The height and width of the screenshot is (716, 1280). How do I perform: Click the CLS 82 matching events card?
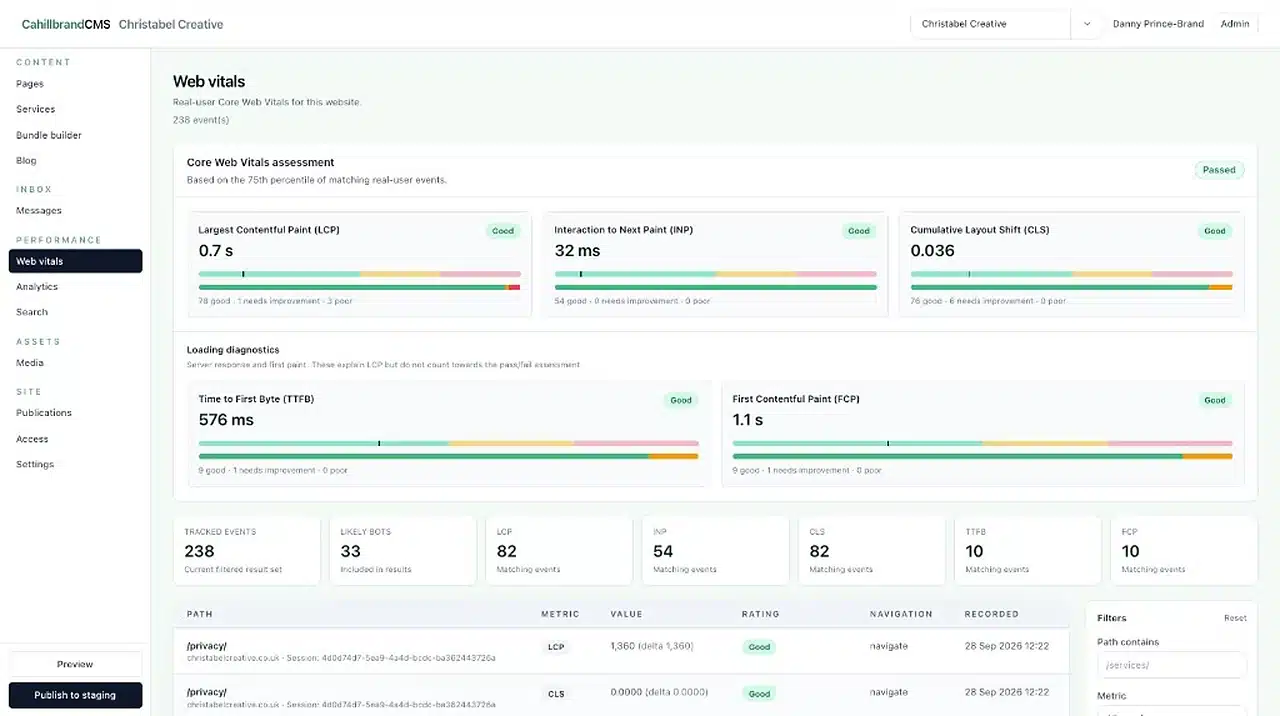tap(871, 551)
